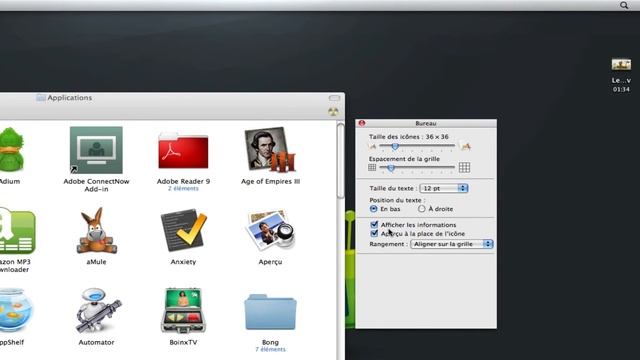Open the Adobe Reader 9 folder

(183, 151)
